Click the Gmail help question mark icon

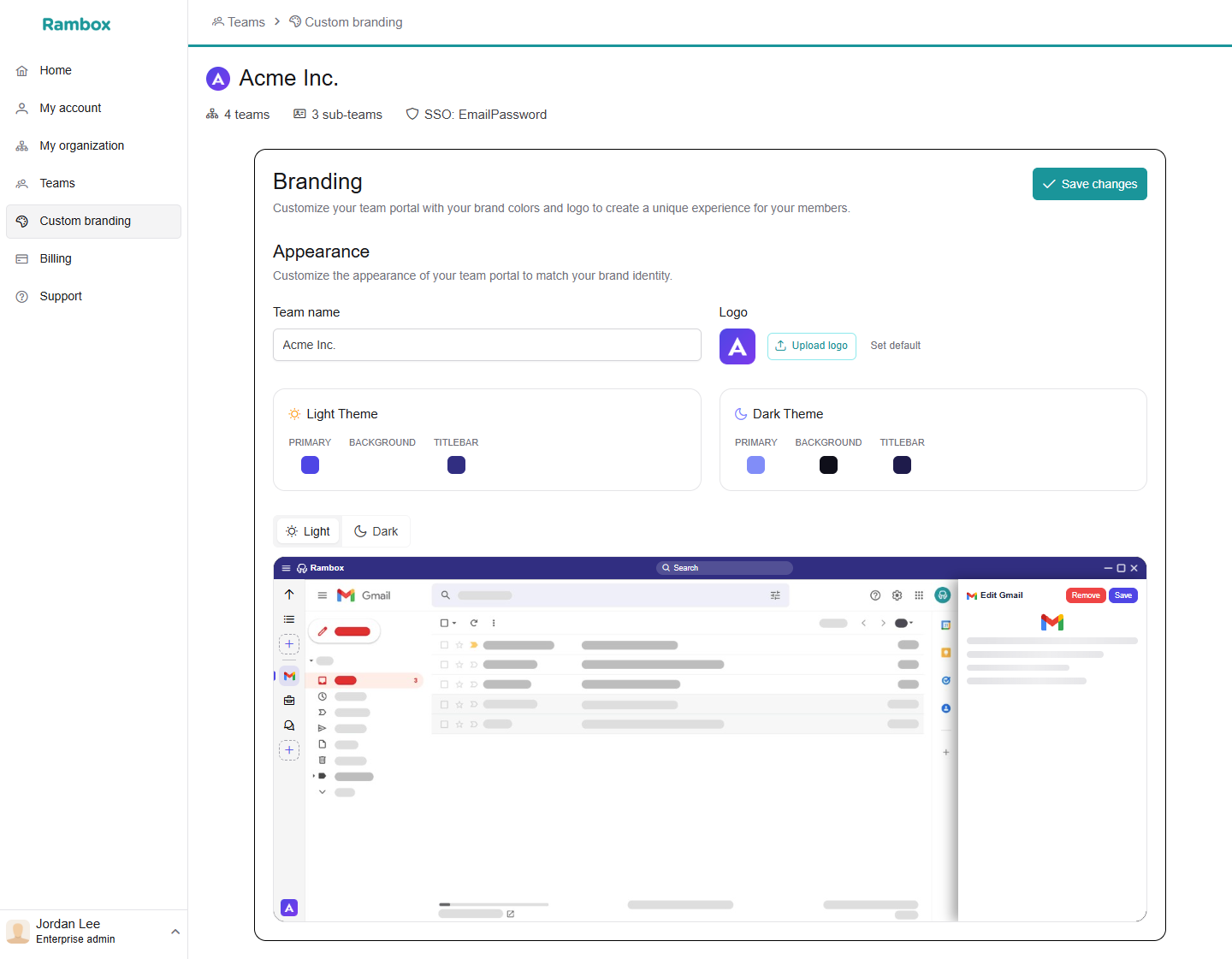pos(875,595)
